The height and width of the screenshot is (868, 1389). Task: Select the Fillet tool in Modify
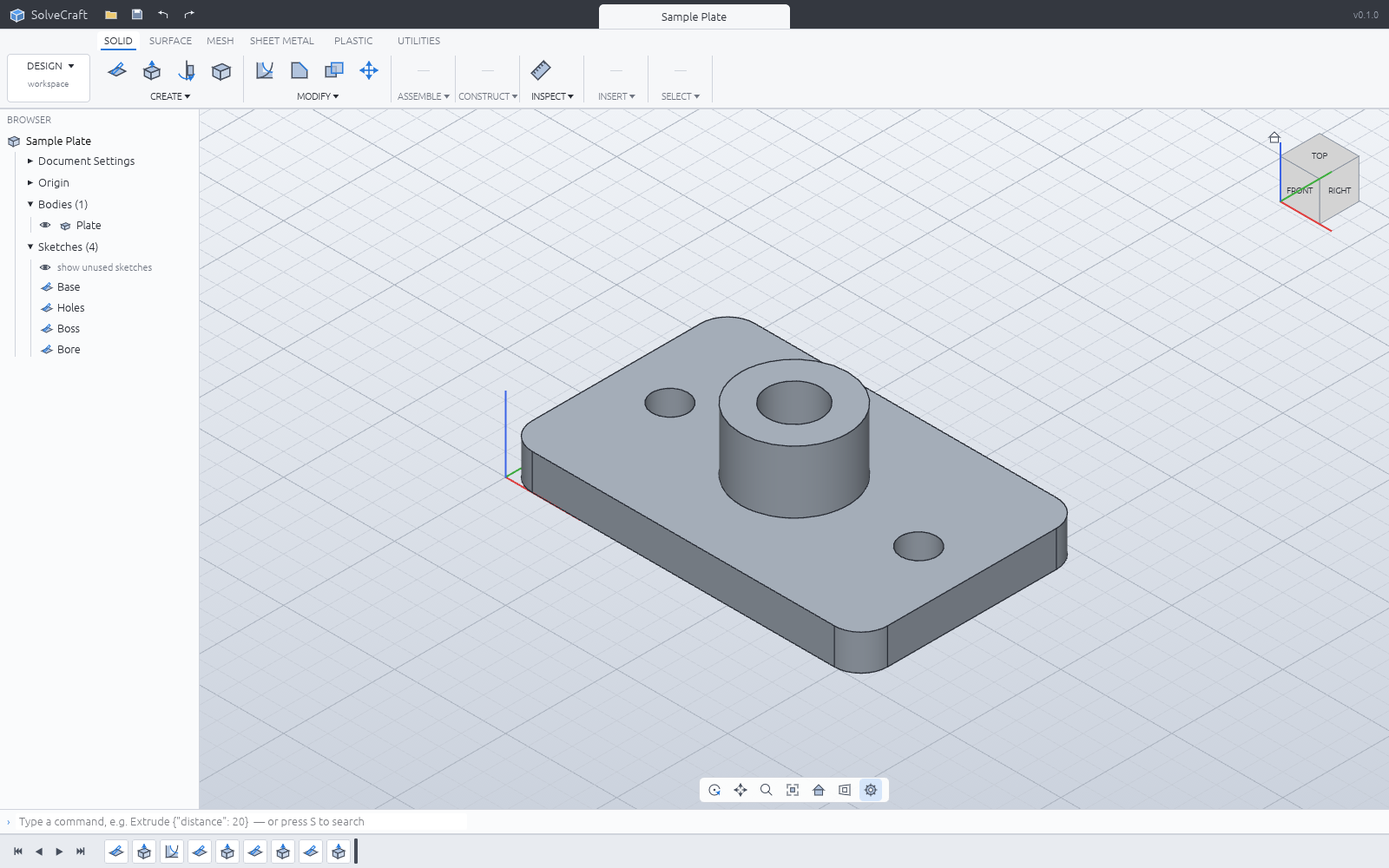(265, 70)
